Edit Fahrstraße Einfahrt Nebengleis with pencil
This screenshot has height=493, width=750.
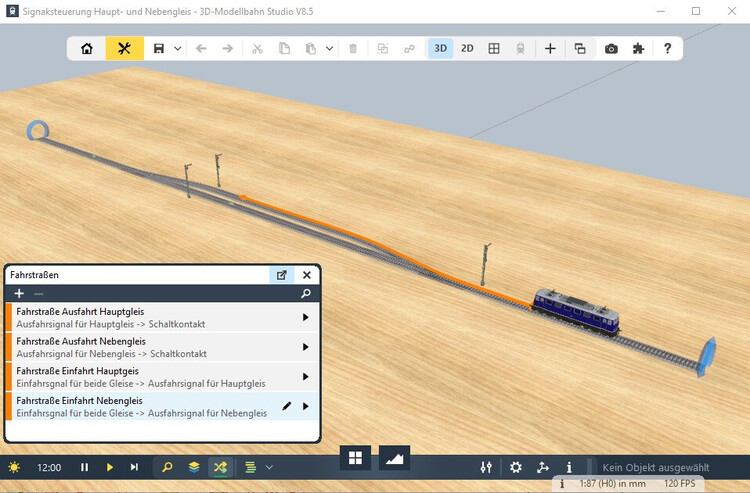(287, 406)
